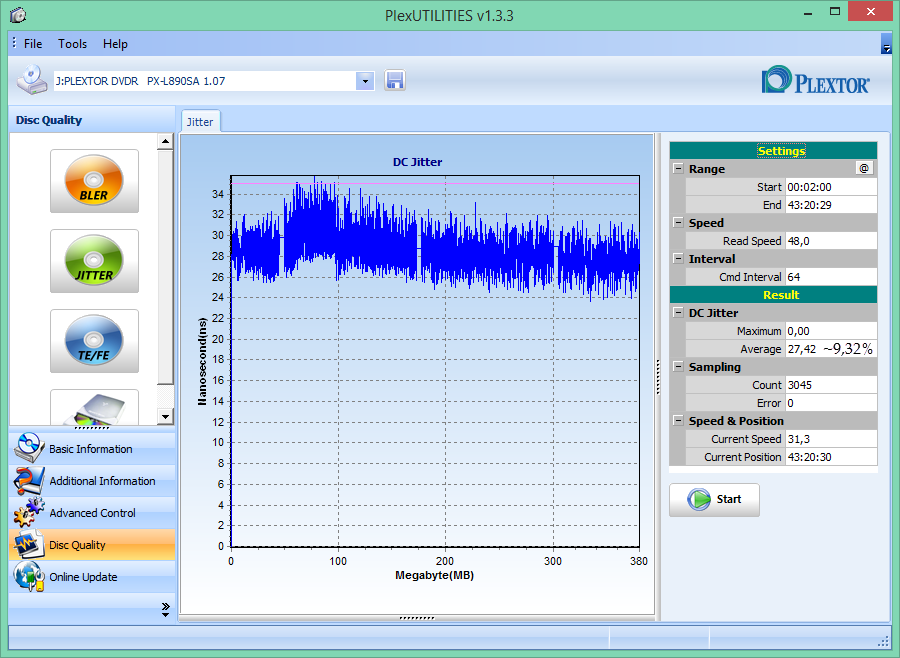Click the Range Start value field
900x658 pixels.
[831, 187]
